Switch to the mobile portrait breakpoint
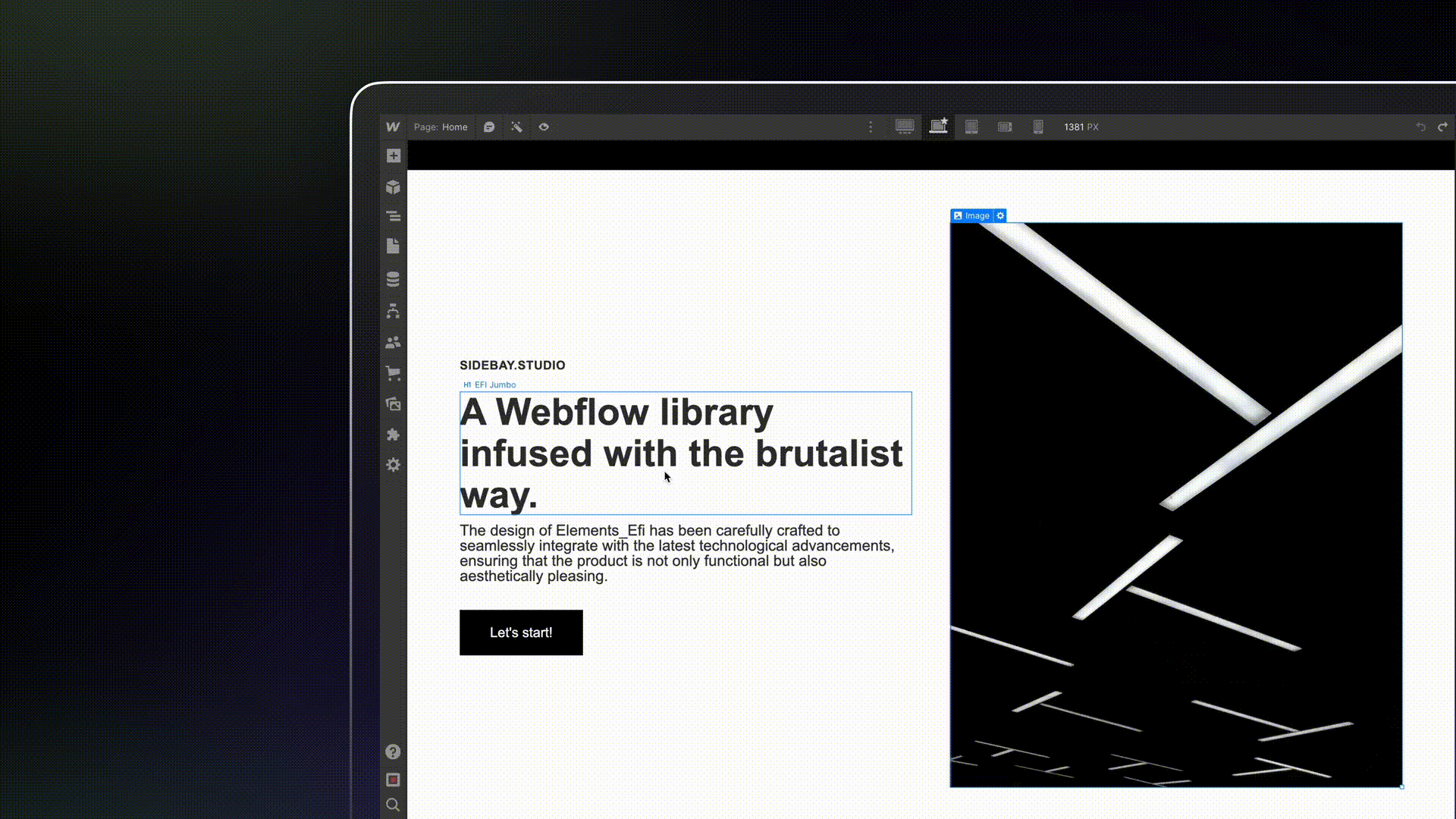This screenshot has height=819, width=1456. (x=1038, y=127)
